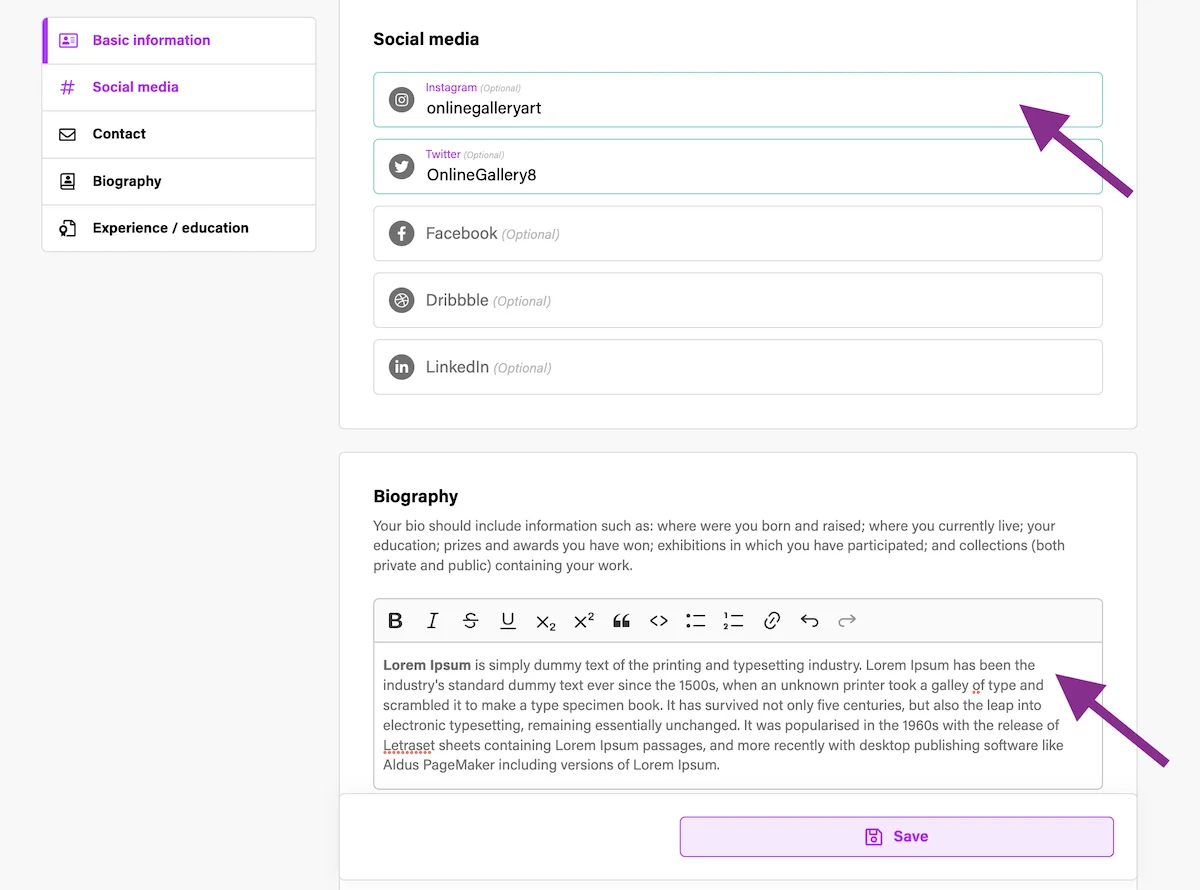This screenshot has width=1200, height=890.
Task: Focus the Dribbble optional field
Action: (738, 300)
